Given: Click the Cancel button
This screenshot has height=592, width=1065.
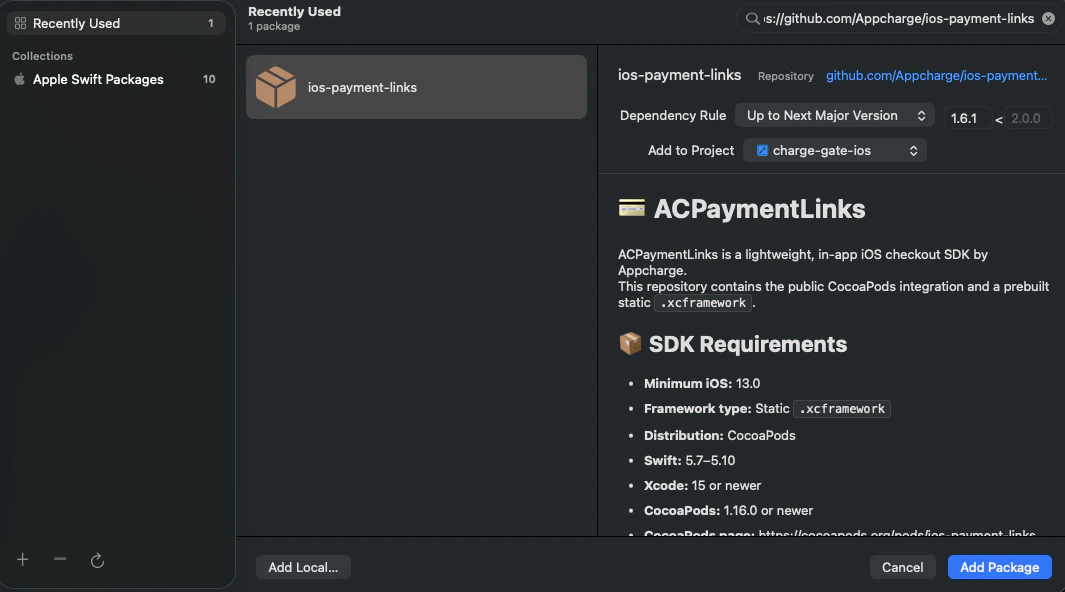Looking at the screenshot, I should [903, 568].
